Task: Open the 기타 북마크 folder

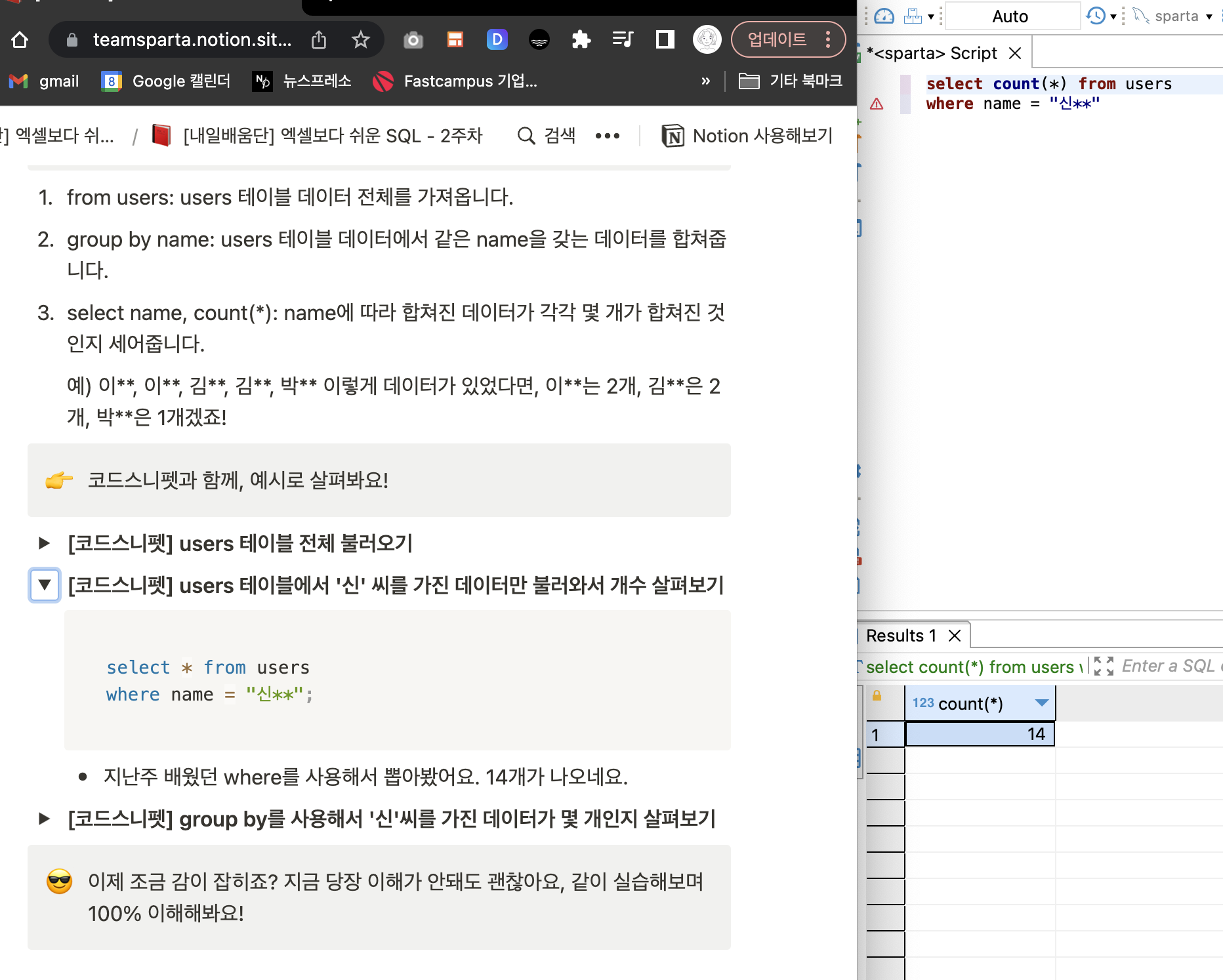Action: [x=791, y=81]
